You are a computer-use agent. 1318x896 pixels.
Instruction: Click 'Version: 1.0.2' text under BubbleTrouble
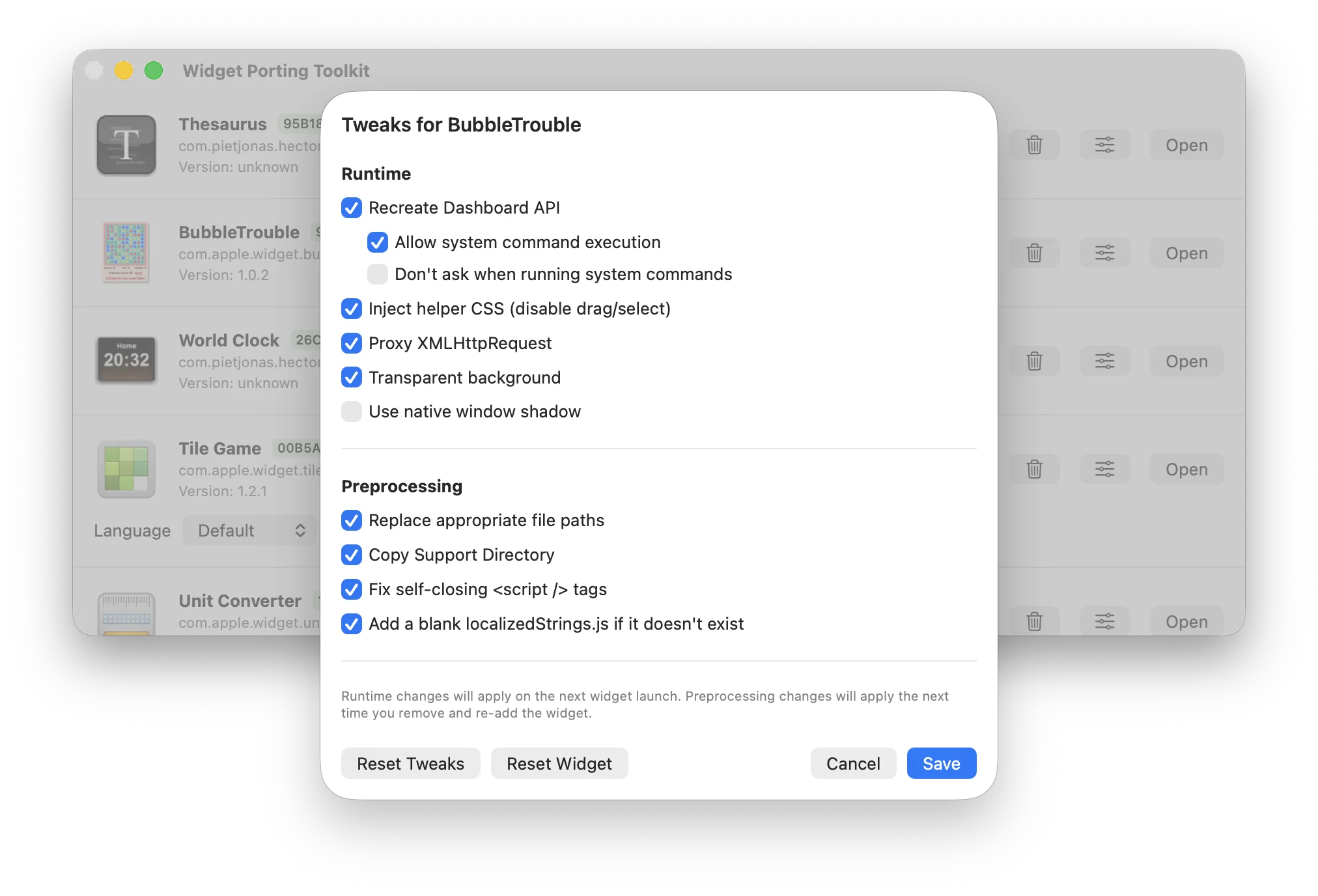click(x=223, y=275)
